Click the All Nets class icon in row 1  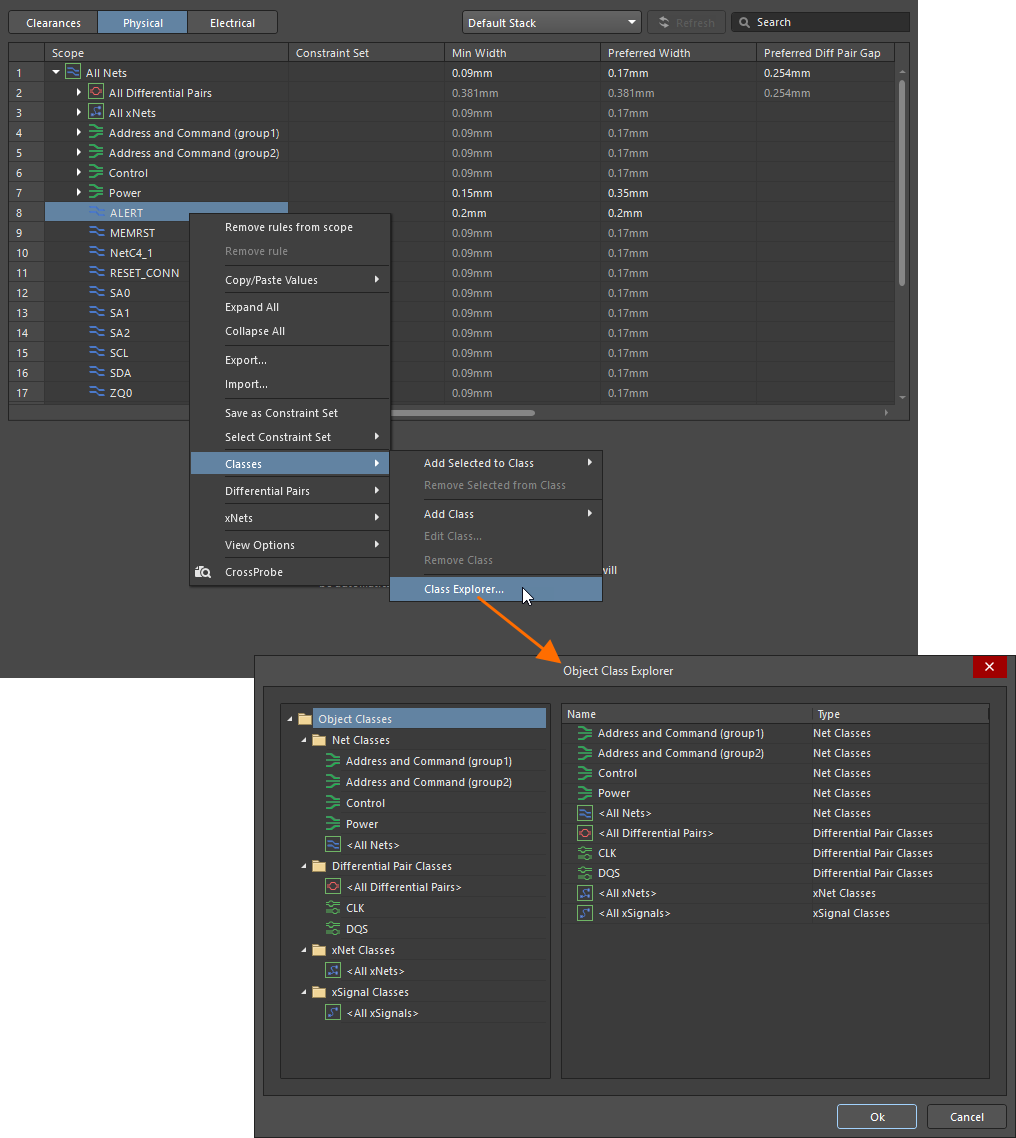(x=73, y=72)
